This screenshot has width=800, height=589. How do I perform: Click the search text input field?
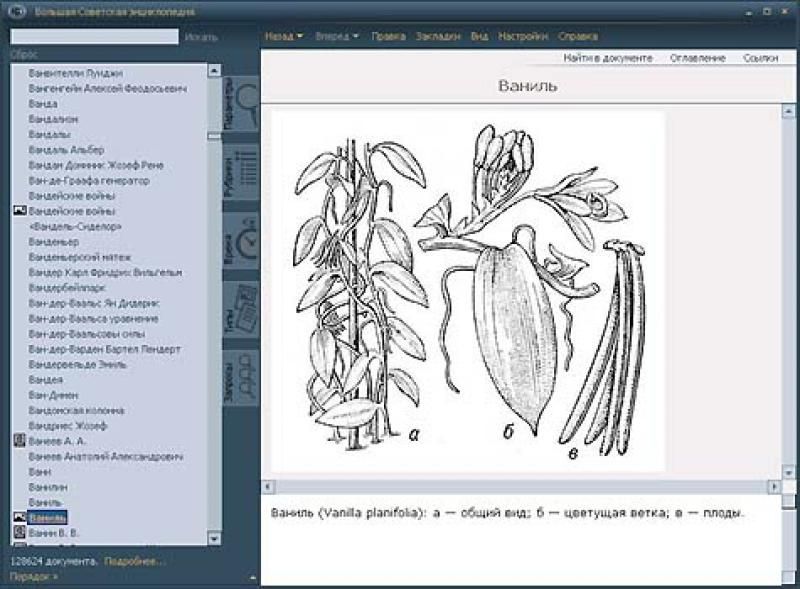[93, 37]
